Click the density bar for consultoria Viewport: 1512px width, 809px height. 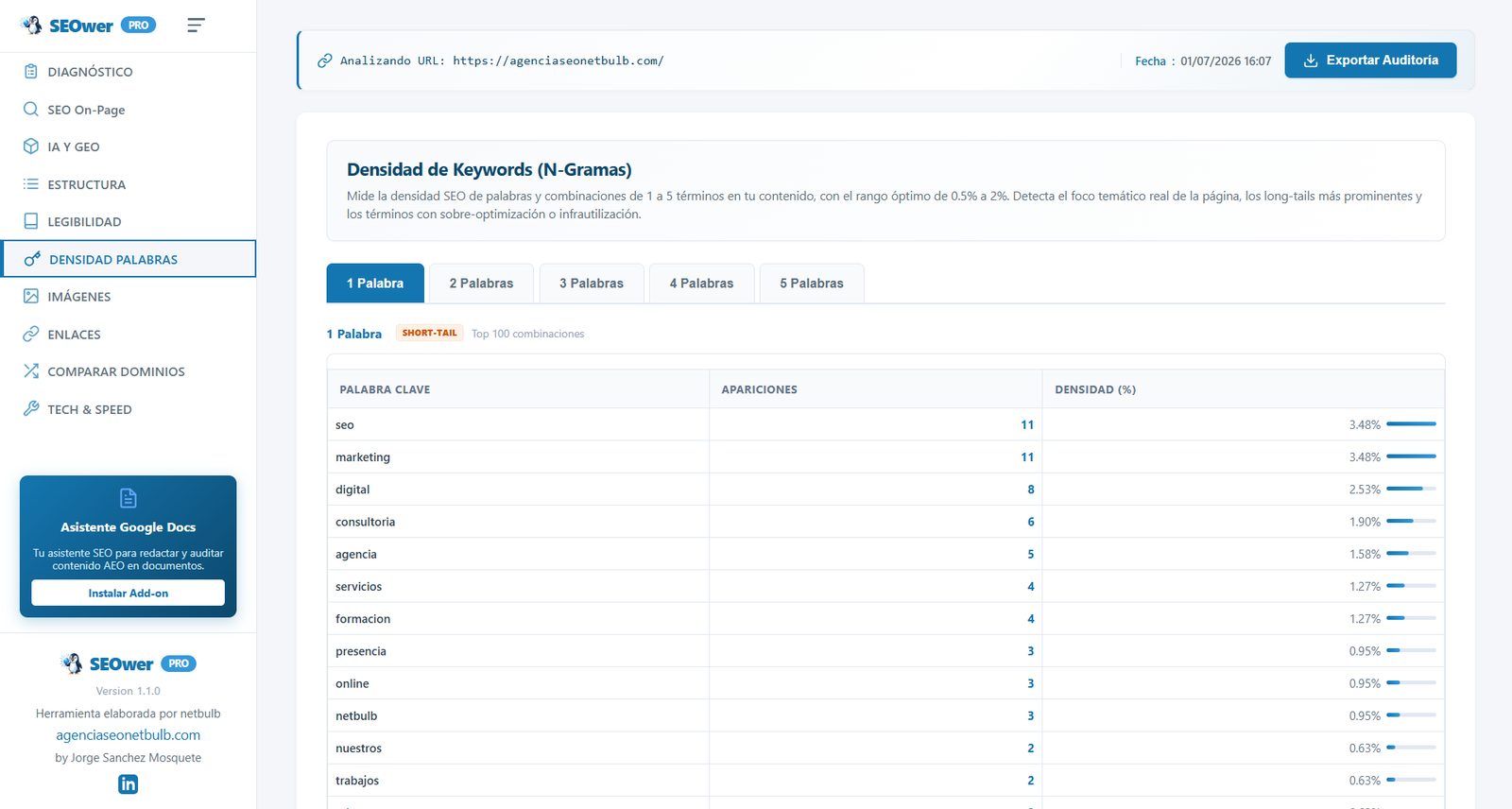pos(1412,521)
